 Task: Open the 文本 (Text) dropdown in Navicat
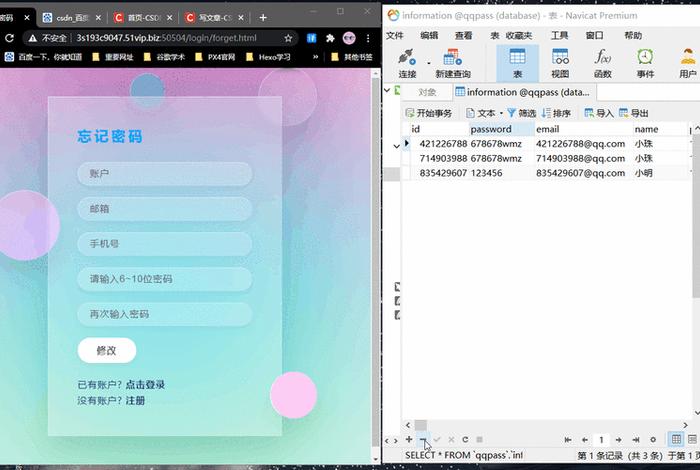click(484, 113)
